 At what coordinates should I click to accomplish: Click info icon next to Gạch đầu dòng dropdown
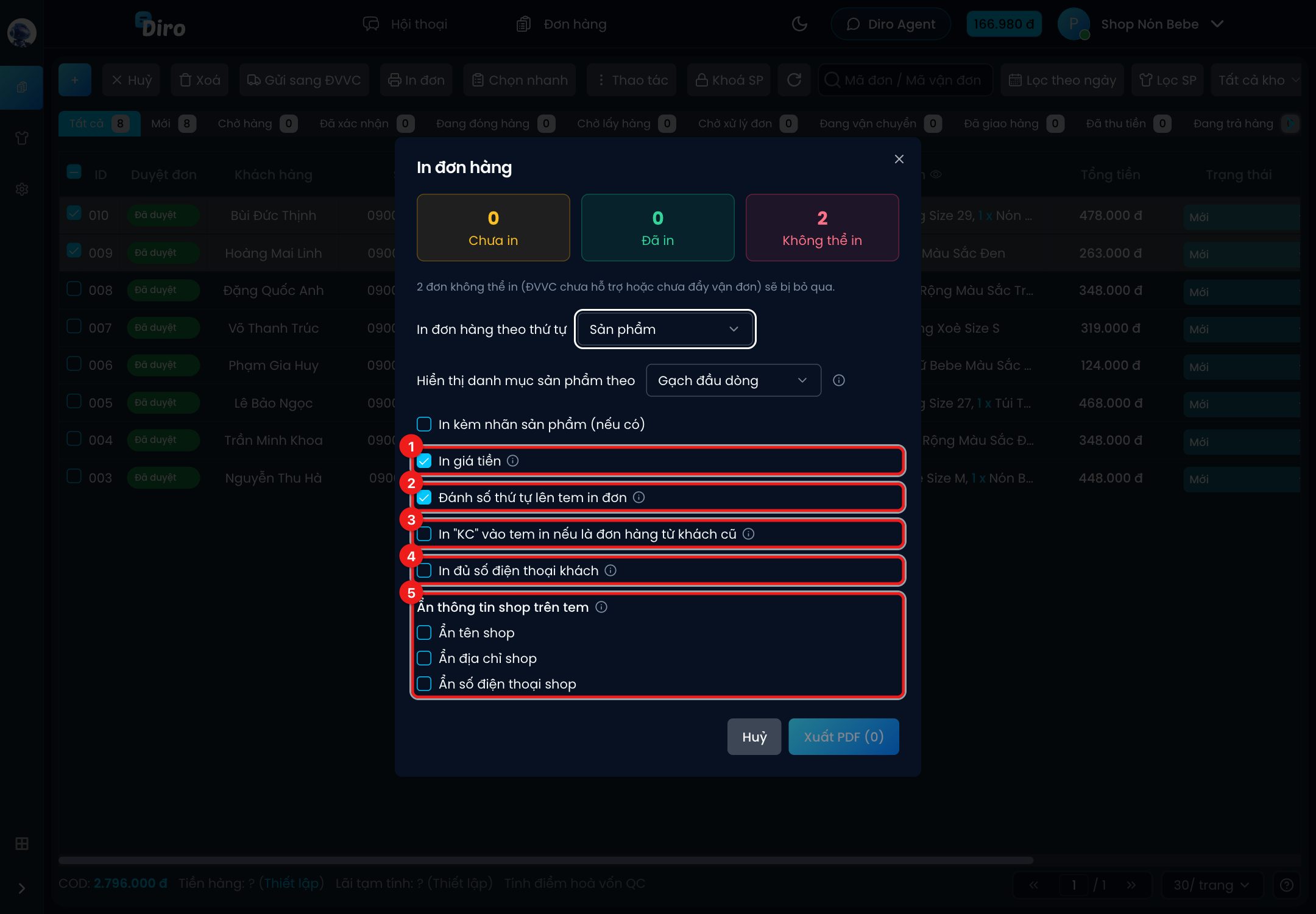point(839,380)
